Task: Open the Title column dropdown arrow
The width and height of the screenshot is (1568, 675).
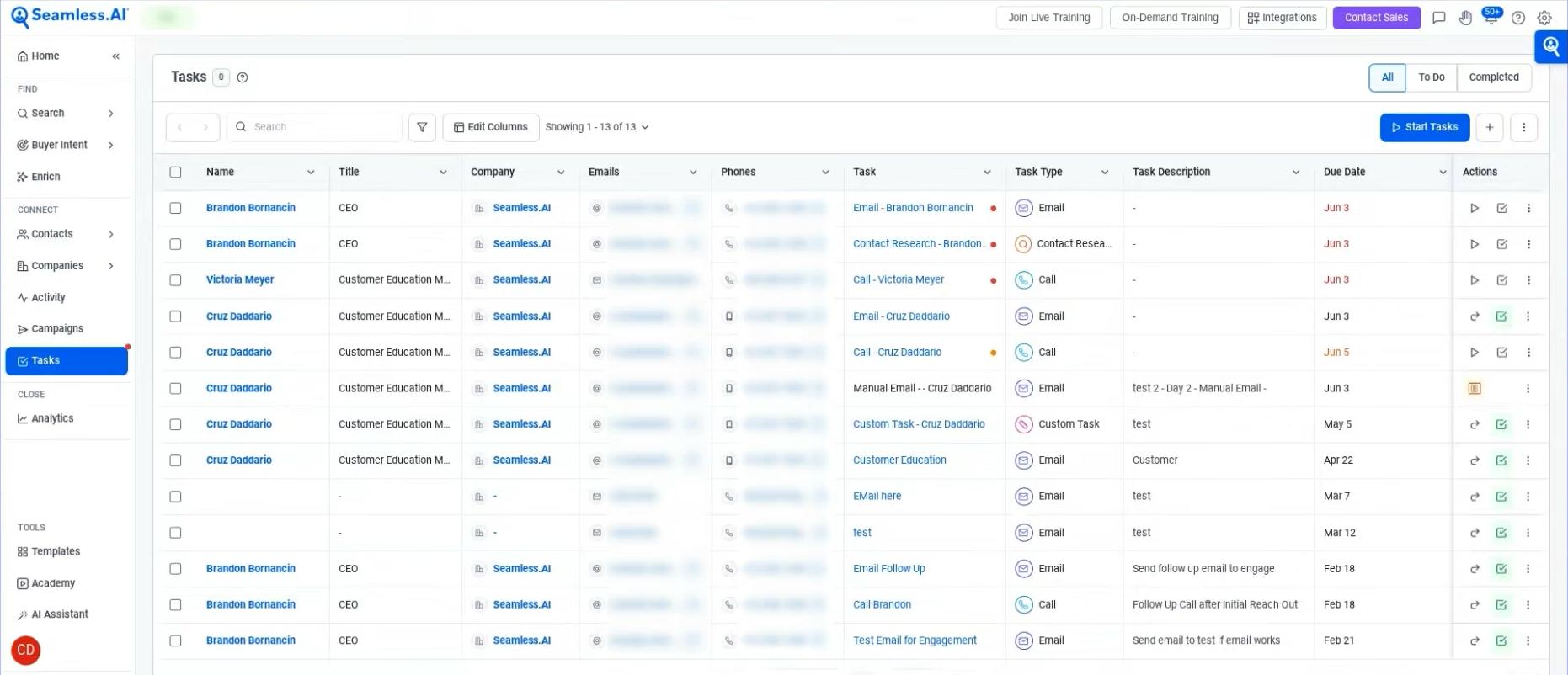Action: point(443,173)
